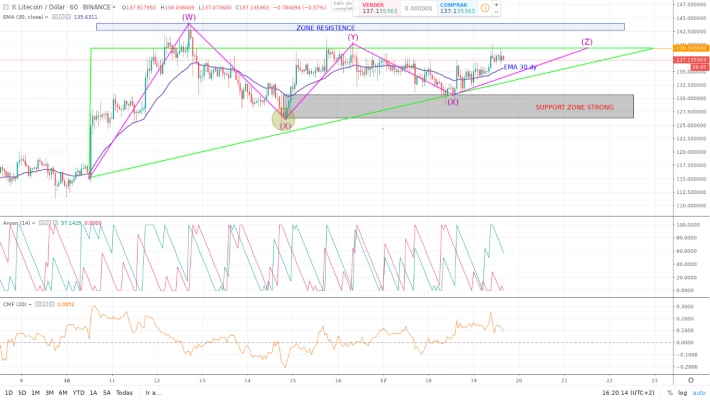
Task: Click the chart settings gear icon
Action: coord(691,381)
